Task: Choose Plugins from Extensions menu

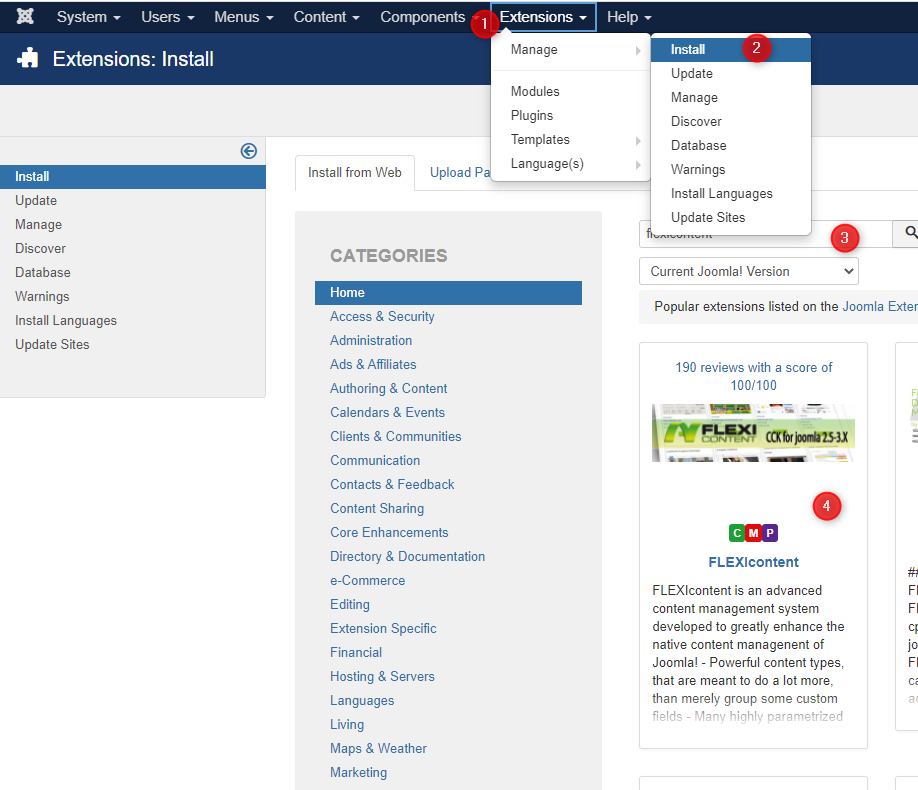Action: [570, 115]
